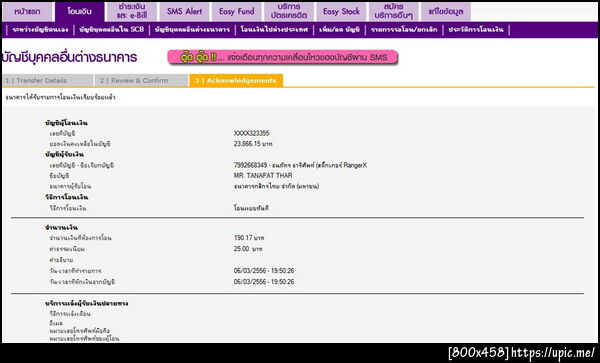
Task: Click the บัญชีผู้รับเงิน section header
Action: point(64,155)
